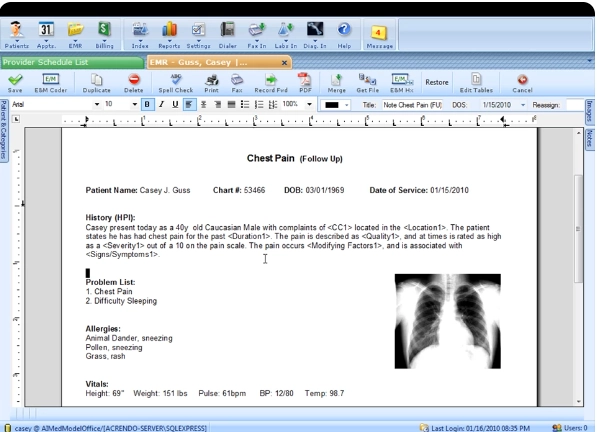The height and width of the screenshot is (432, 597).
Task: Save the note with Save icon
Action: point(15,83)
